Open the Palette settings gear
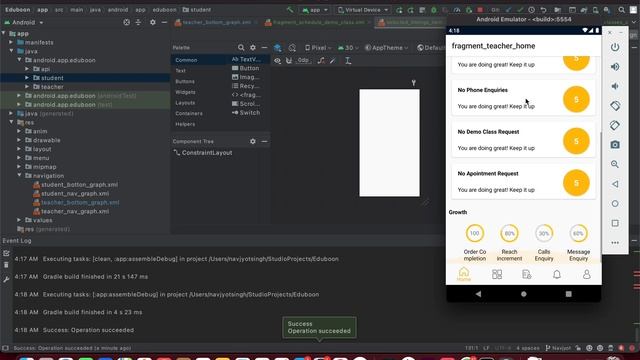 tap(253, 48)
